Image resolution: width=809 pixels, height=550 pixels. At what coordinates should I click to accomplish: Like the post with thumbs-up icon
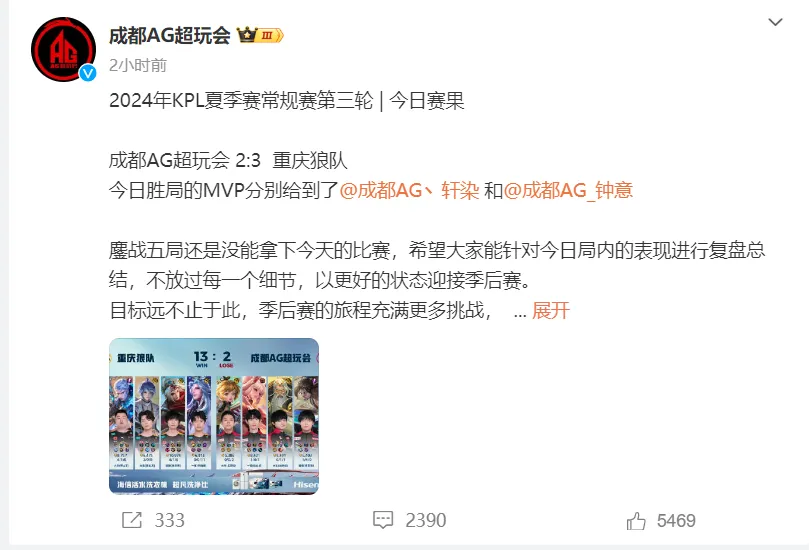pyautogui.click(x=636, y=521)
